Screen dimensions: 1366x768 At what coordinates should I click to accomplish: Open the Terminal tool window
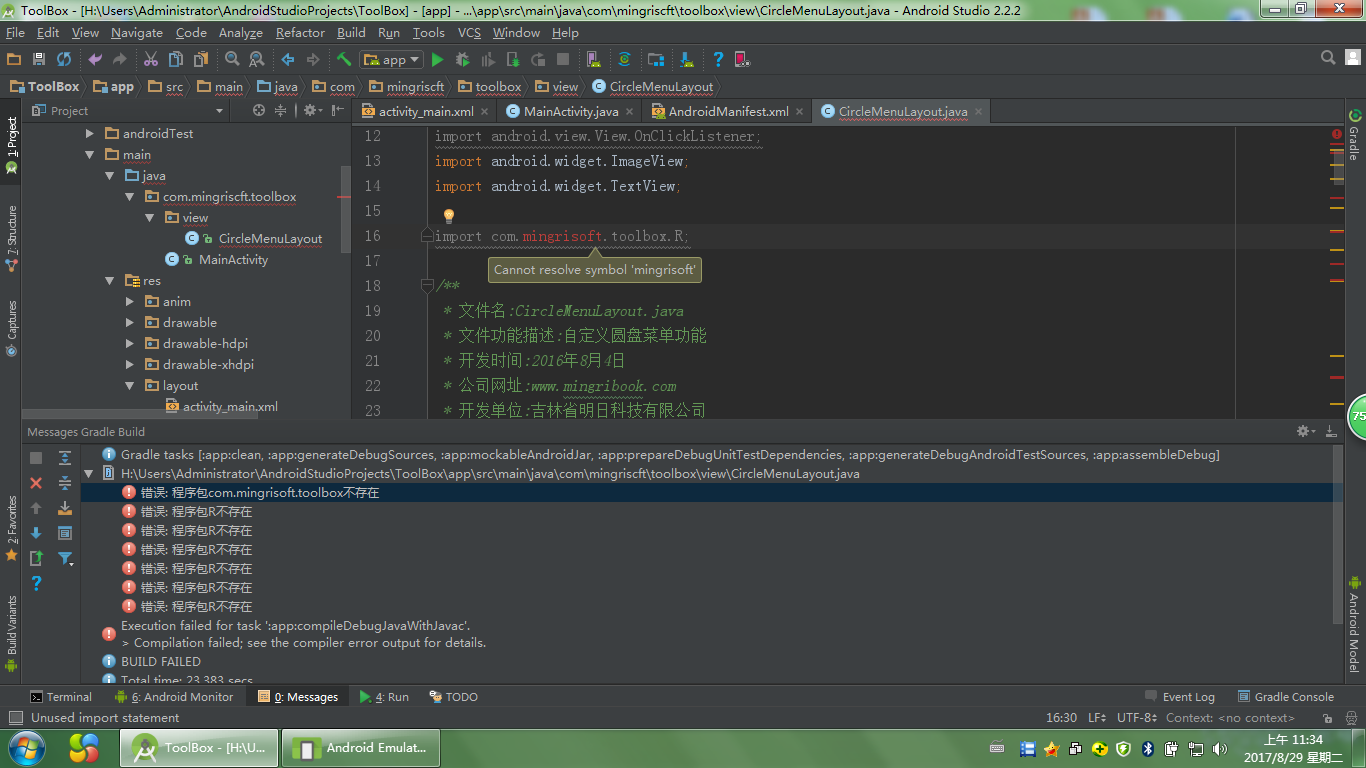tap(60, 697)
